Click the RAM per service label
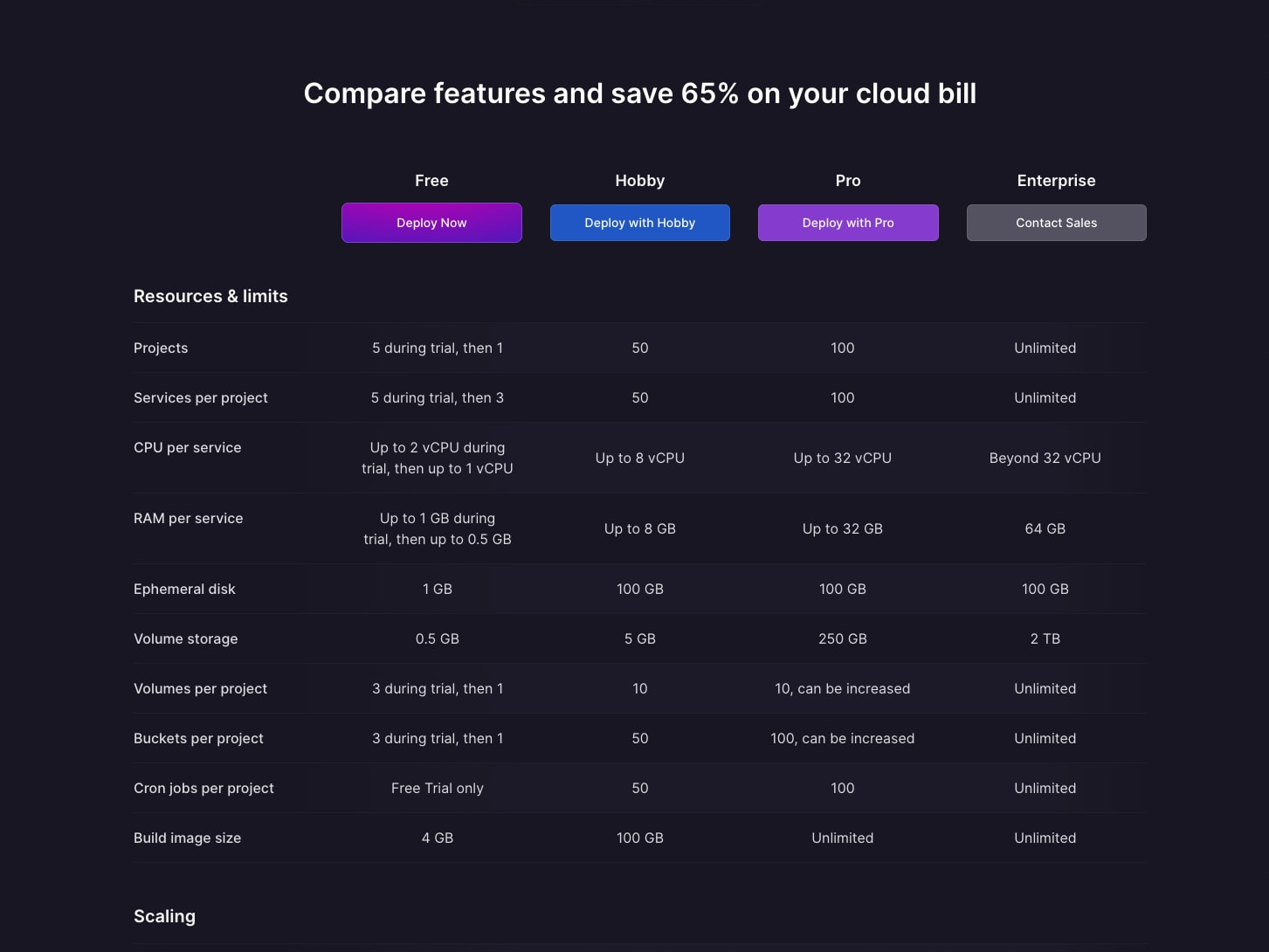Viewport: 1269px width, 952px height. (x=189, y=518)
